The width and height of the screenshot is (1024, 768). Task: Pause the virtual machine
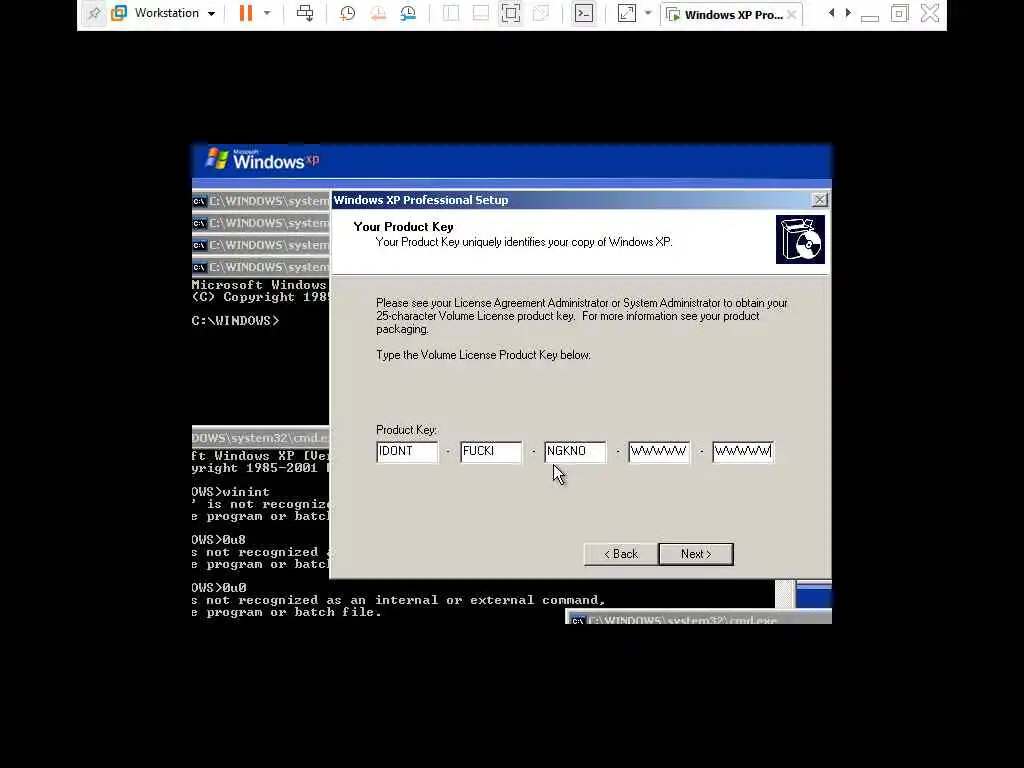click(246, 13)
